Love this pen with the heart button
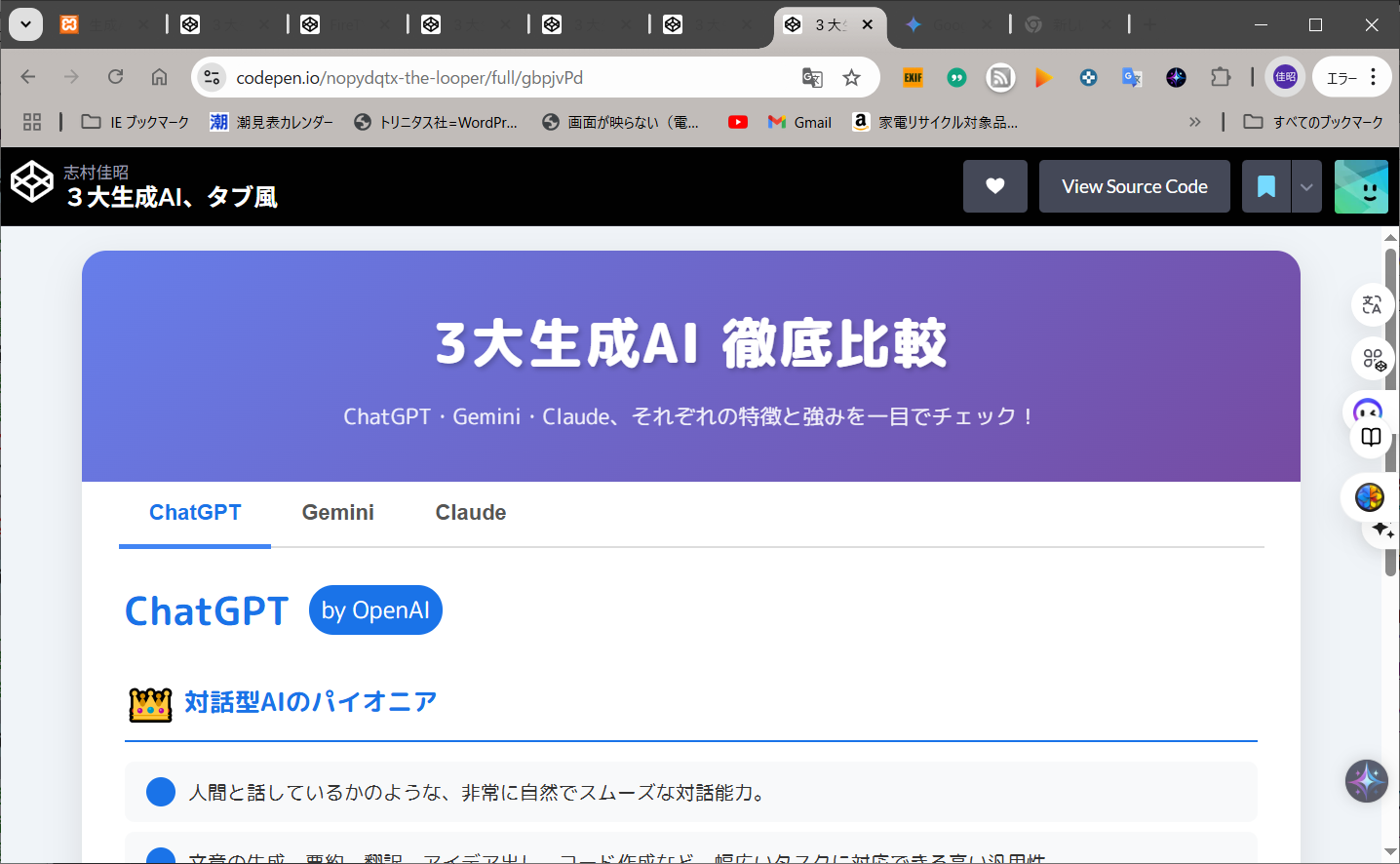This screenshot has width=1400, height=864. pyautogui.click(x=995, y=186)
